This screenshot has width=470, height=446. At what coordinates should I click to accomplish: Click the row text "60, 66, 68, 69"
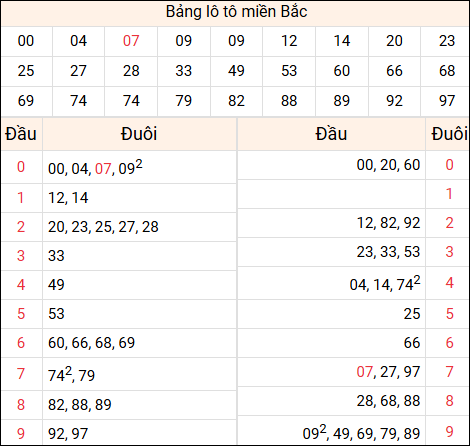[92, 343]
